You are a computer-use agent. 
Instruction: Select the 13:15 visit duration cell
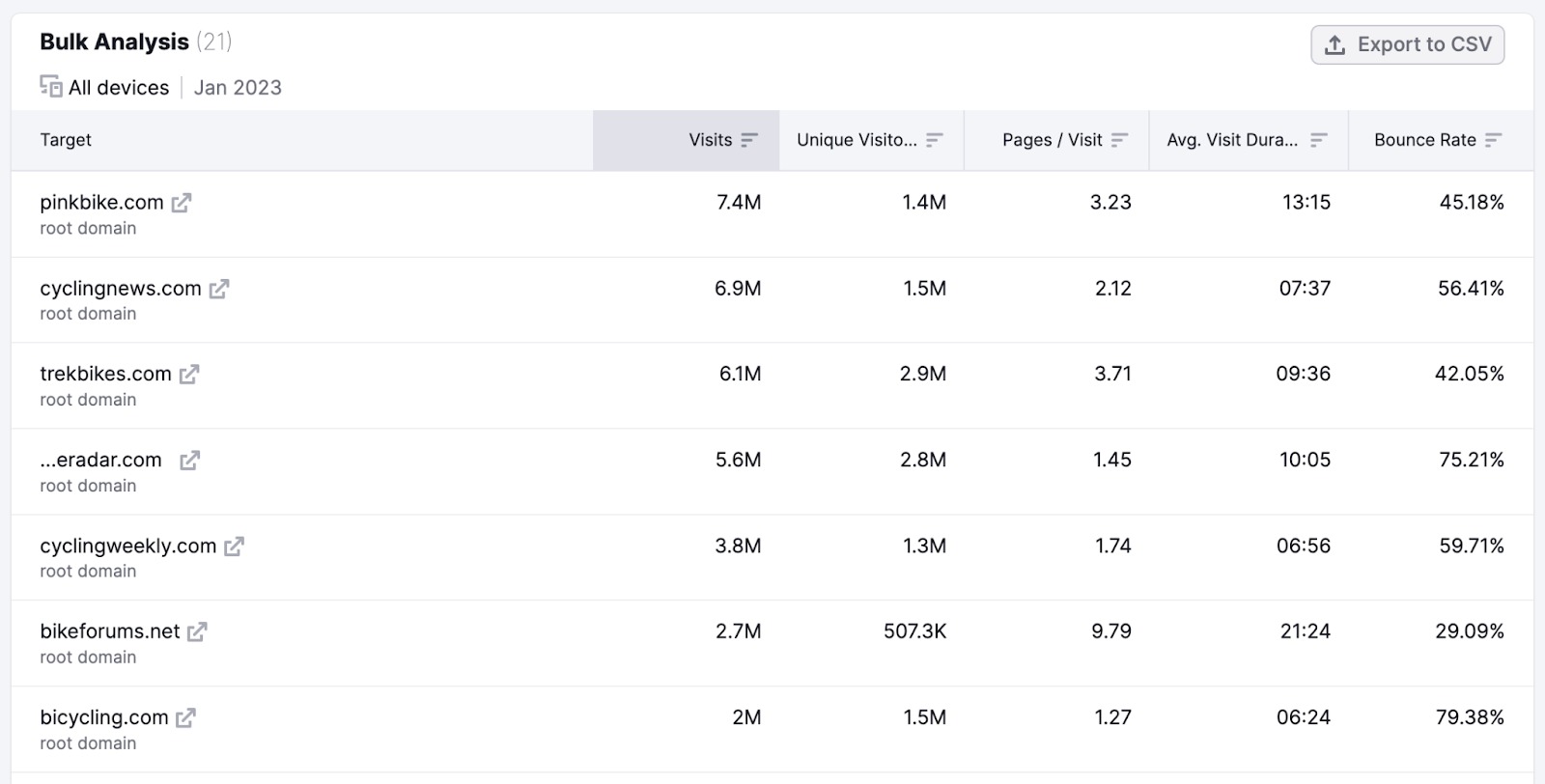[1306, 203]
